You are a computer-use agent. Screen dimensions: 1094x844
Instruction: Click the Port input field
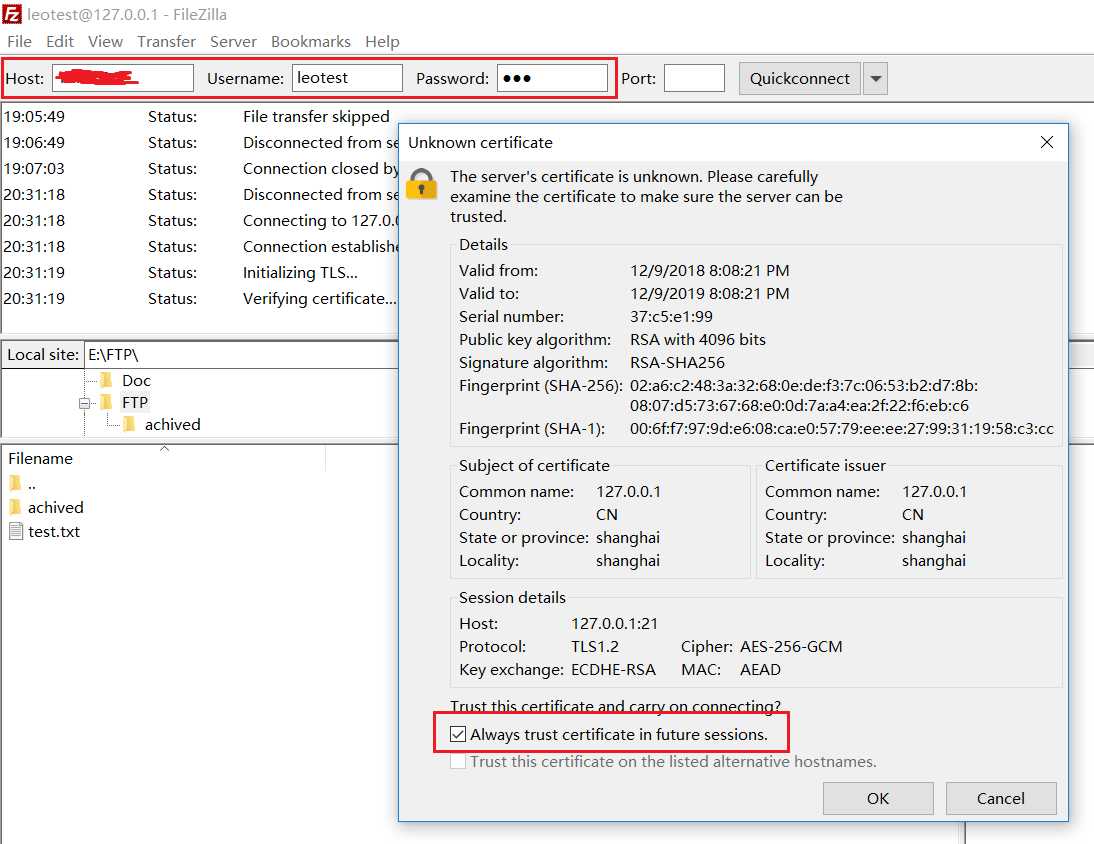point(694,78)
